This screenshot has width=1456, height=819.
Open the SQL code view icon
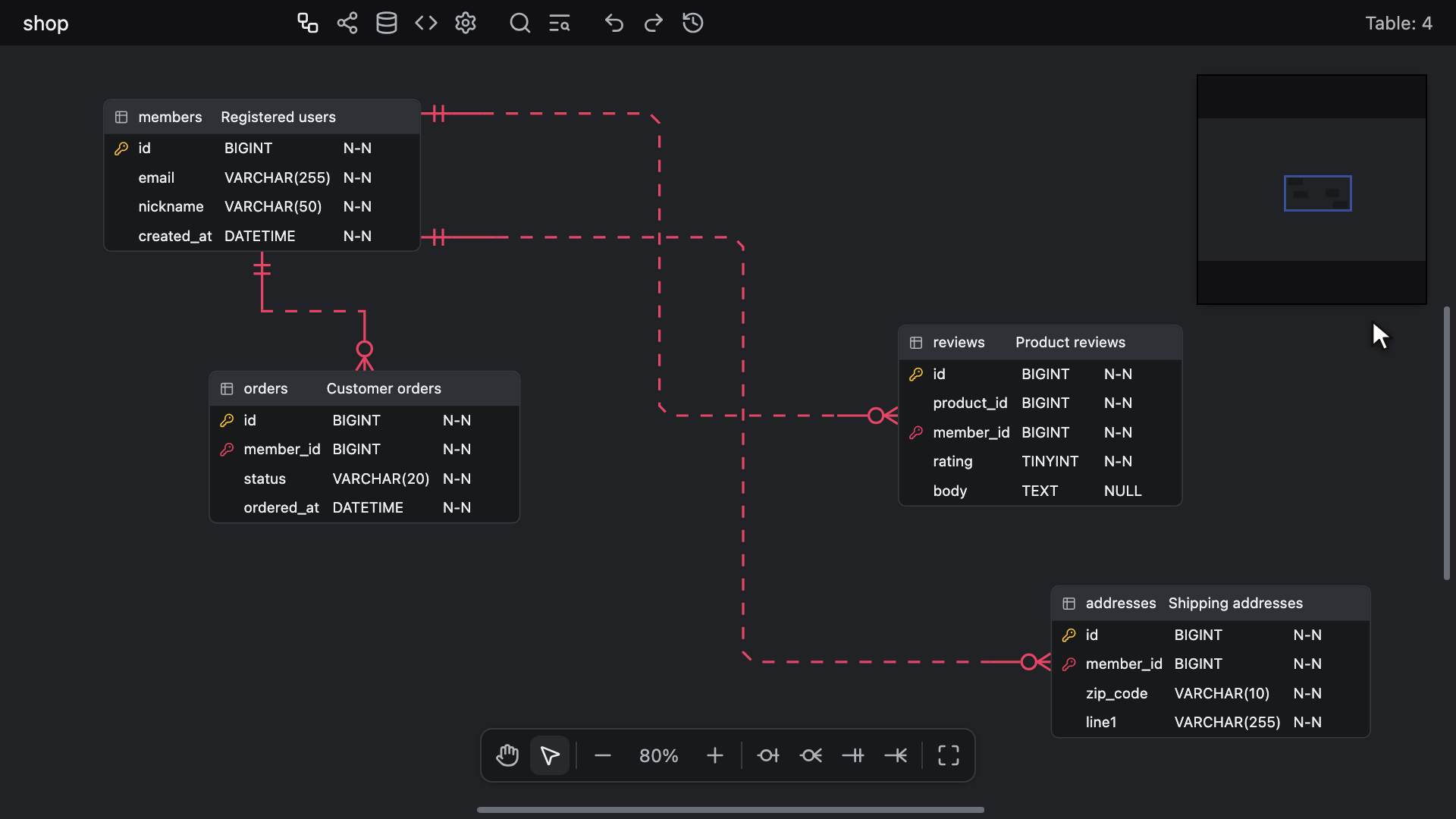(x=426, y=23)
